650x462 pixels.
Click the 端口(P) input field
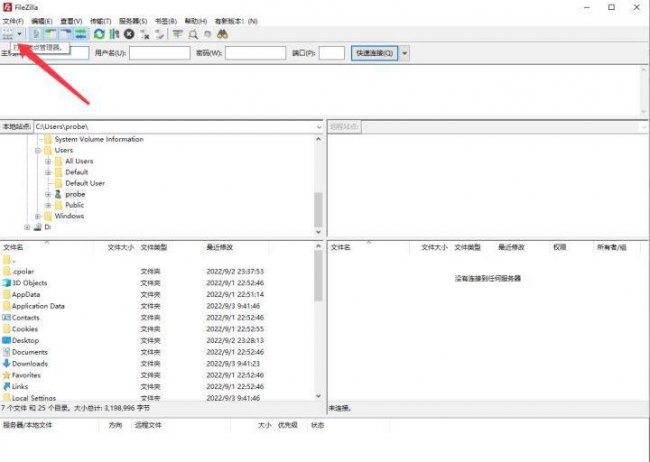332,53
